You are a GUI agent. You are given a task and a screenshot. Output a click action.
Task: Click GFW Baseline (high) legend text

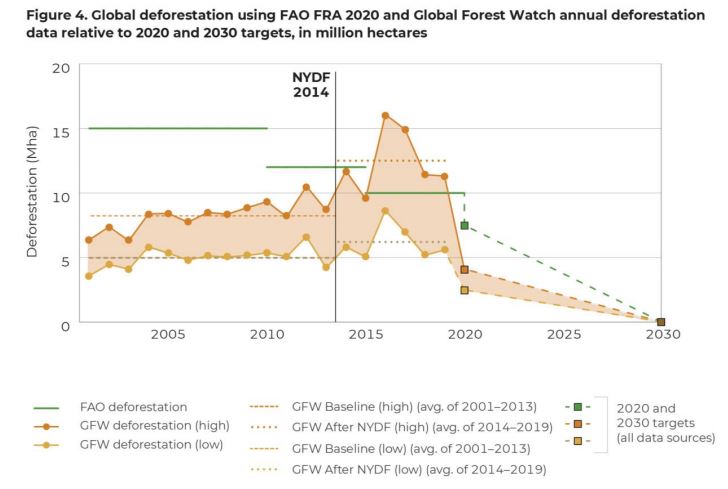click(x=414, y=407)
